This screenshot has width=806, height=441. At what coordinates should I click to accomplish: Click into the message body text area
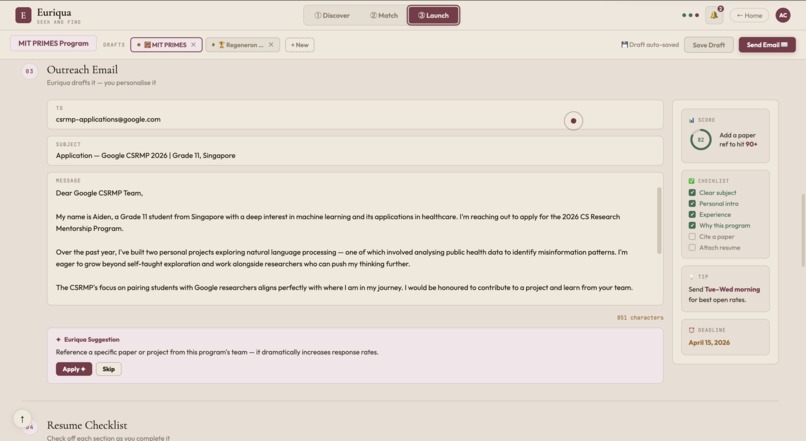pos(355,240)
